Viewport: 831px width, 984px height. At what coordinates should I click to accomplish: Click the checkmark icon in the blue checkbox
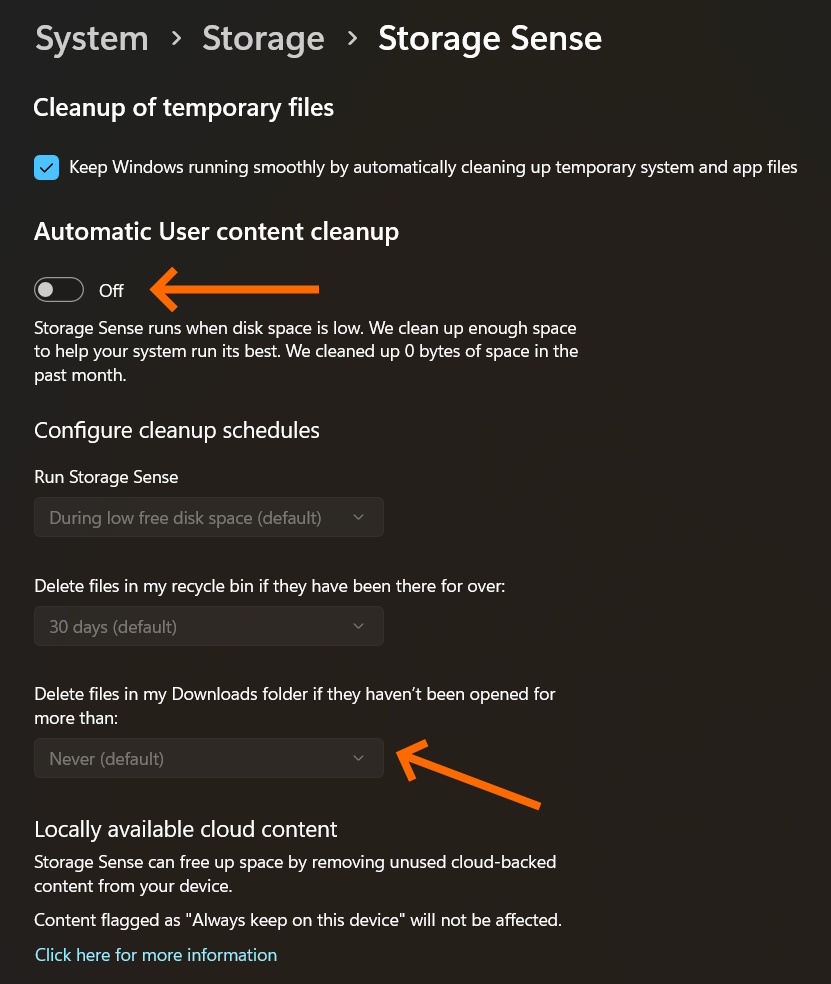[46, 167]
